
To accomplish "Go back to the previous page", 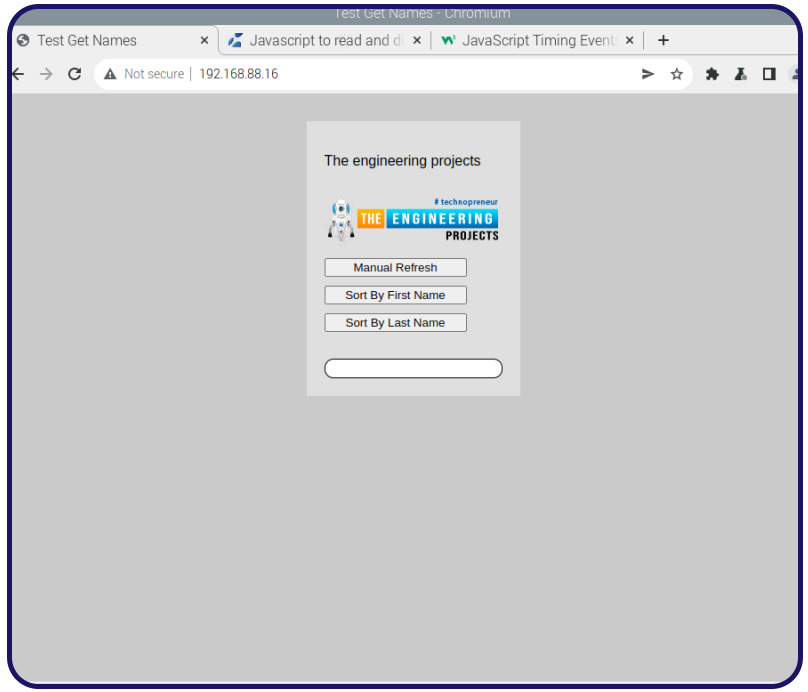I will 18,74.
